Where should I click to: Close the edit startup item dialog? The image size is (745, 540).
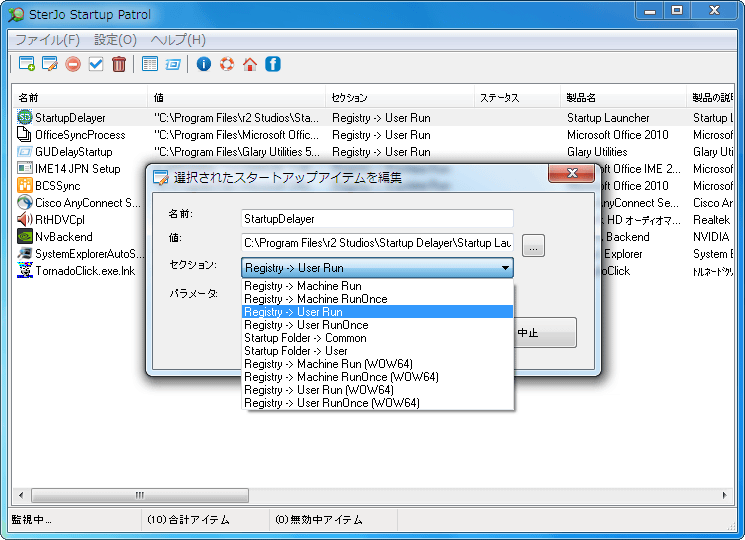[x=572, y=173]
